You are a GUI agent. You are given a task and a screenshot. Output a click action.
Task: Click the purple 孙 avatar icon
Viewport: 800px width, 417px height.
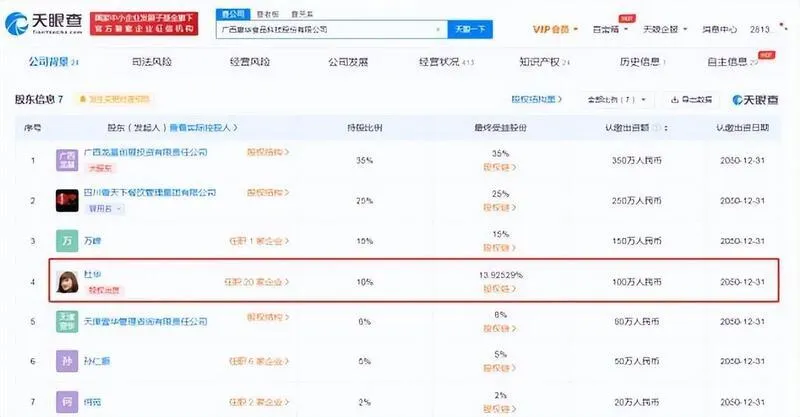tap(67, 361)
